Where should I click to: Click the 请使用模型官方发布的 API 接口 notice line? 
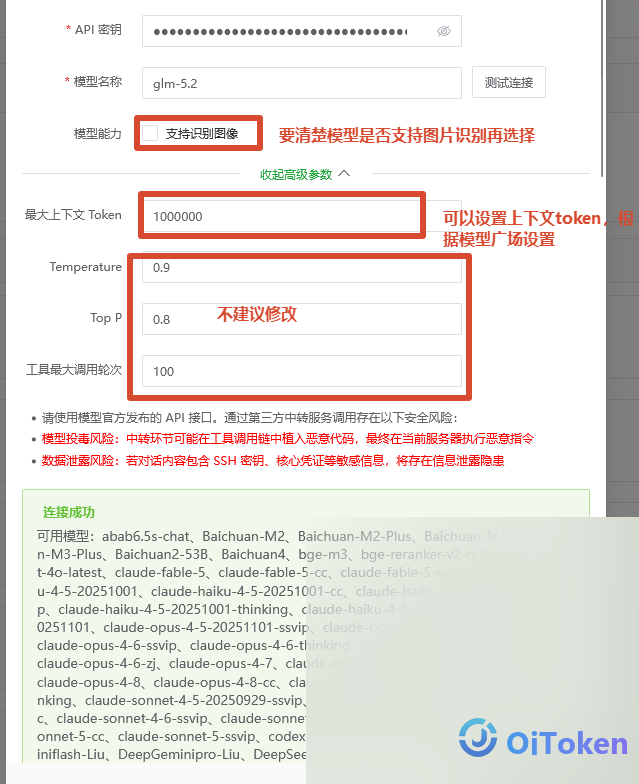250,418
